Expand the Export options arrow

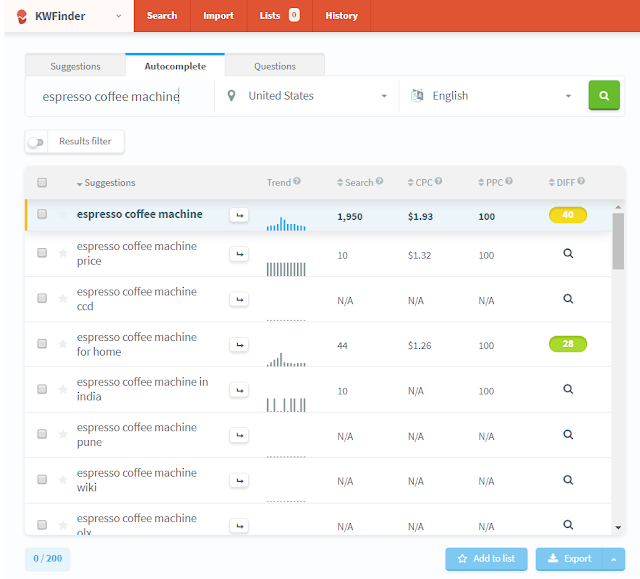(613, 559)
